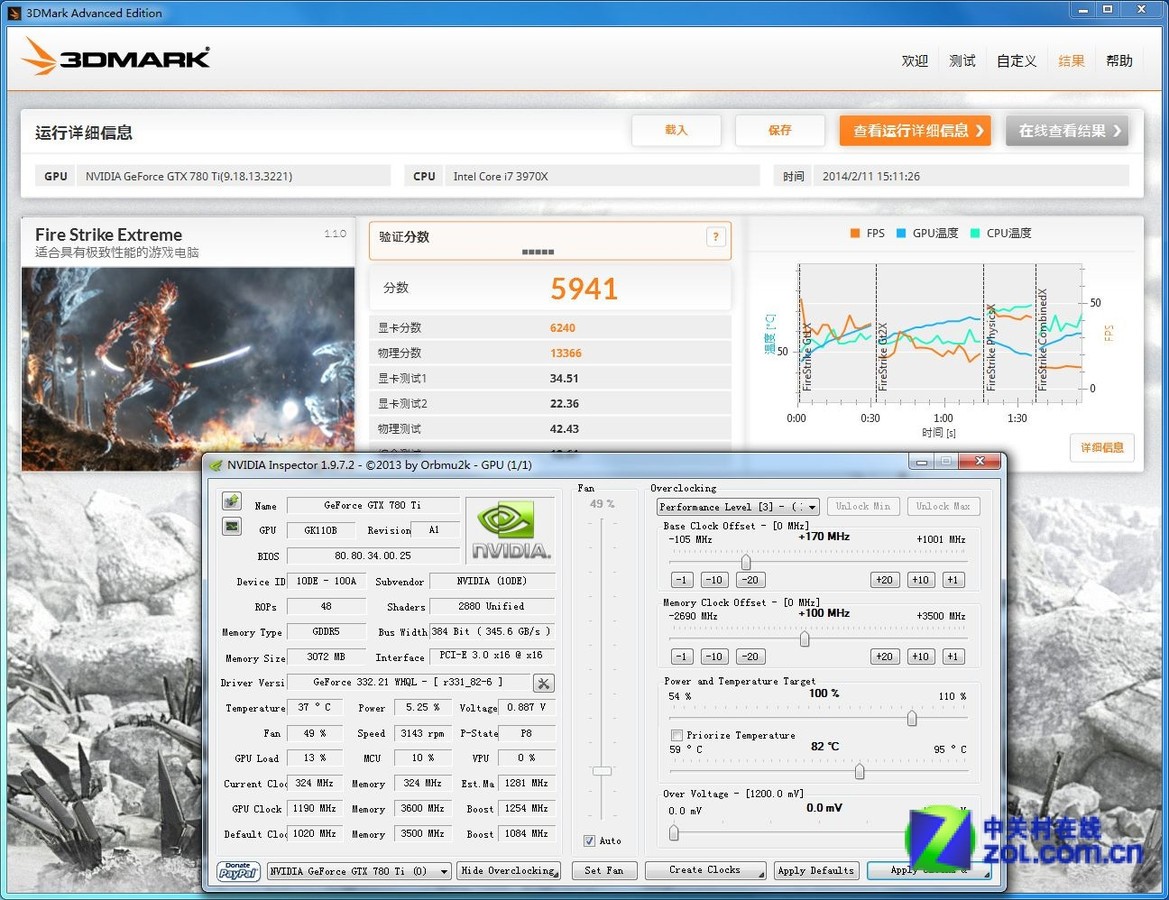The width and height of the screenshot is (1169, 900).
Task: Click the 物理分数 value 13366
Action: (566, 353)
